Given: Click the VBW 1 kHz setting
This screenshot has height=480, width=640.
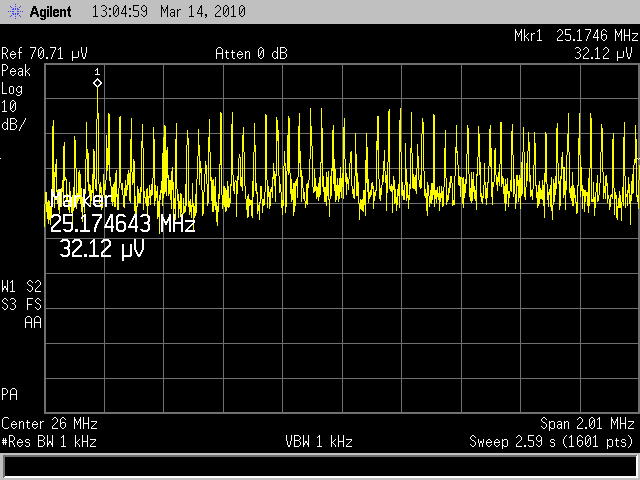Looking at the screenshot, I should click(319, 441).
